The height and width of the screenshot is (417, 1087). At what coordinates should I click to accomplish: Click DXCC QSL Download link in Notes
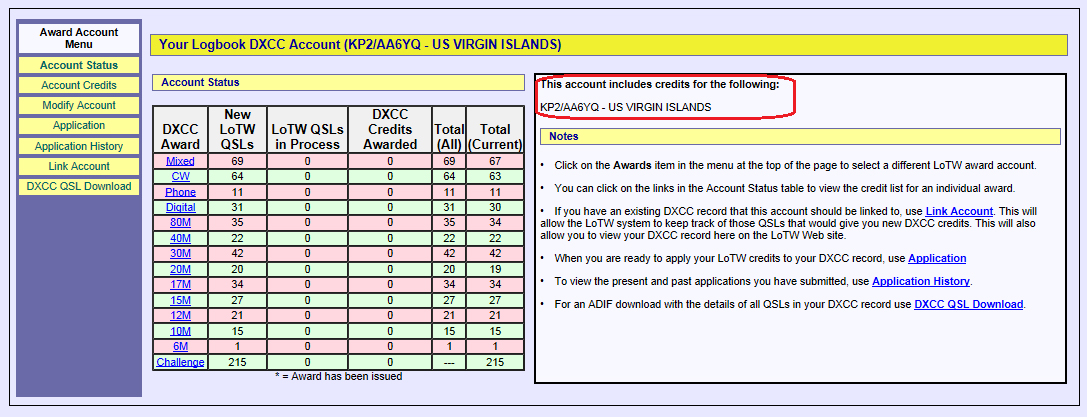968,304
